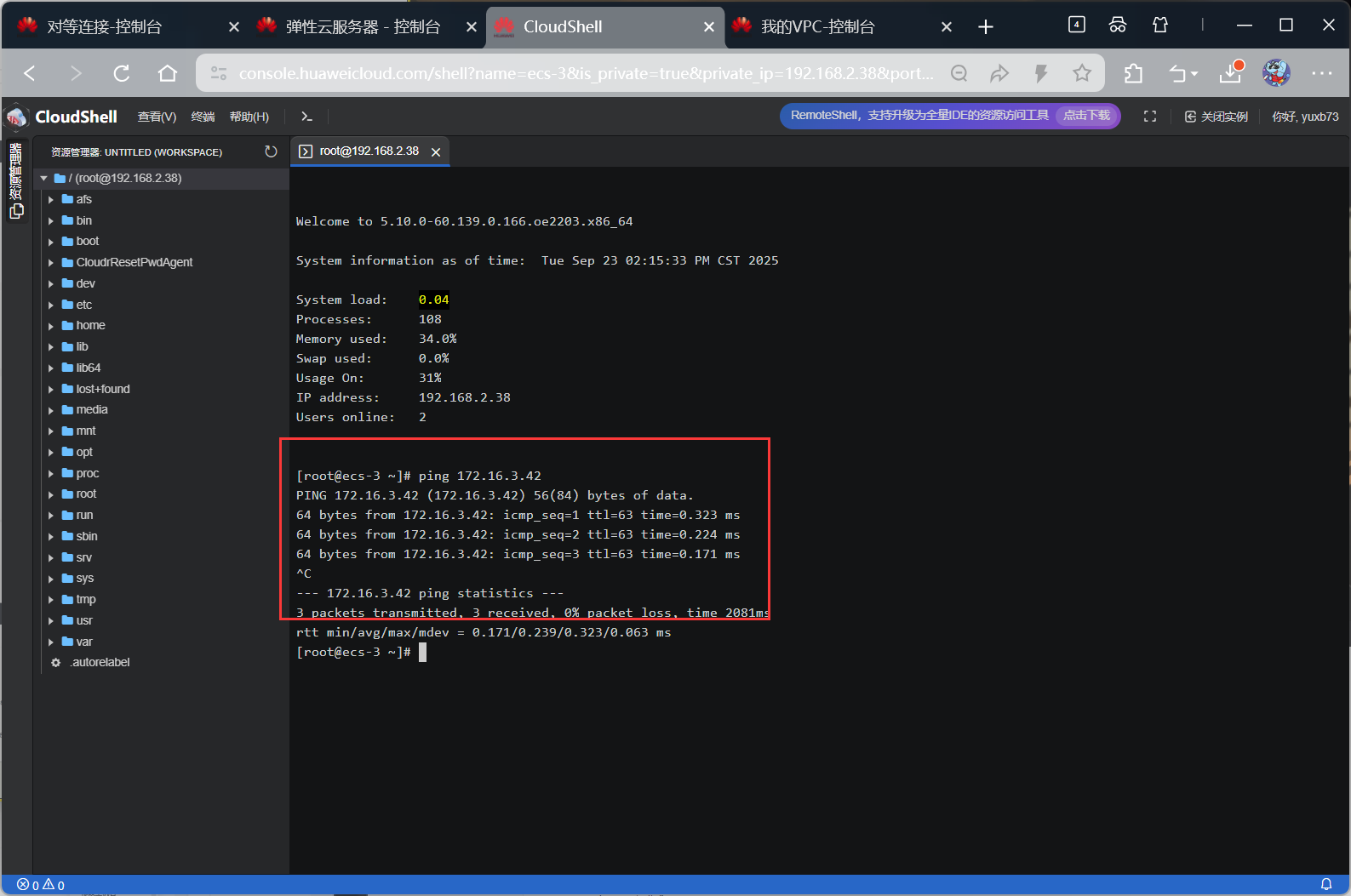1351x896 pixels.
Task: Switch to 弹性云服务器 - 控制台 browser tab
Action: [364, 26]
